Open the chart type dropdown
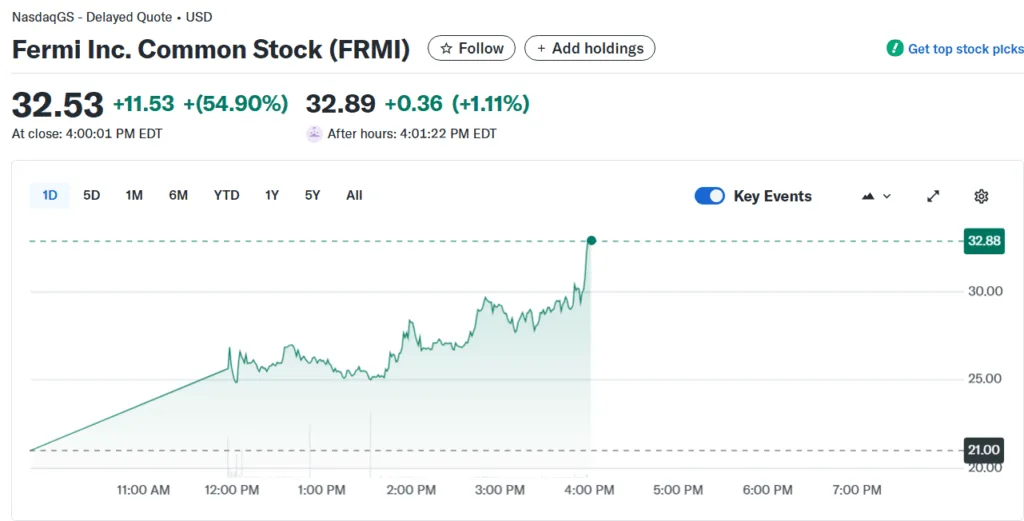Image resolution: width=1024 pixels, height=521 pixels. coord(875,196)
